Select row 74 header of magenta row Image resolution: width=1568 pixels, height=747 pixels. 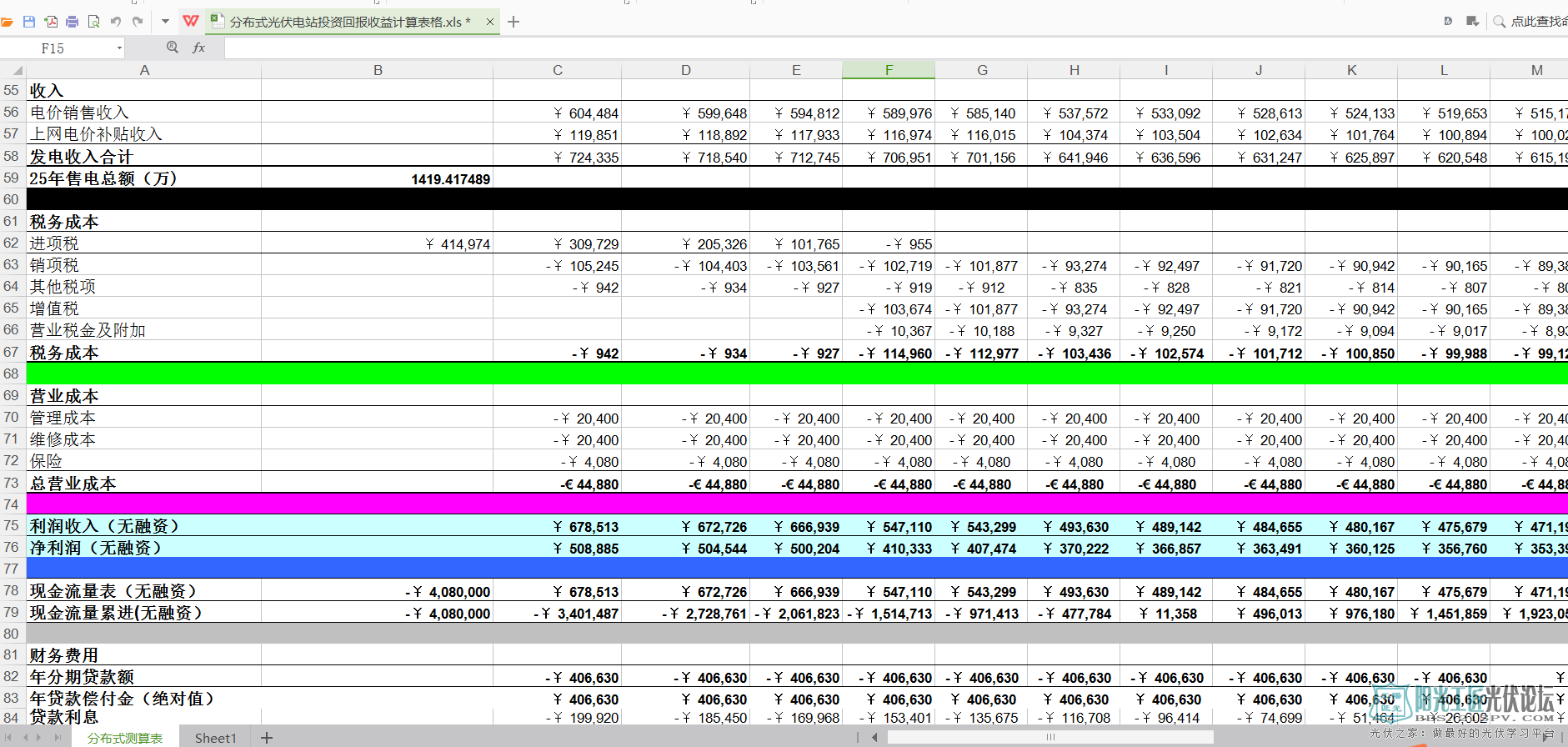pos(13,504)
